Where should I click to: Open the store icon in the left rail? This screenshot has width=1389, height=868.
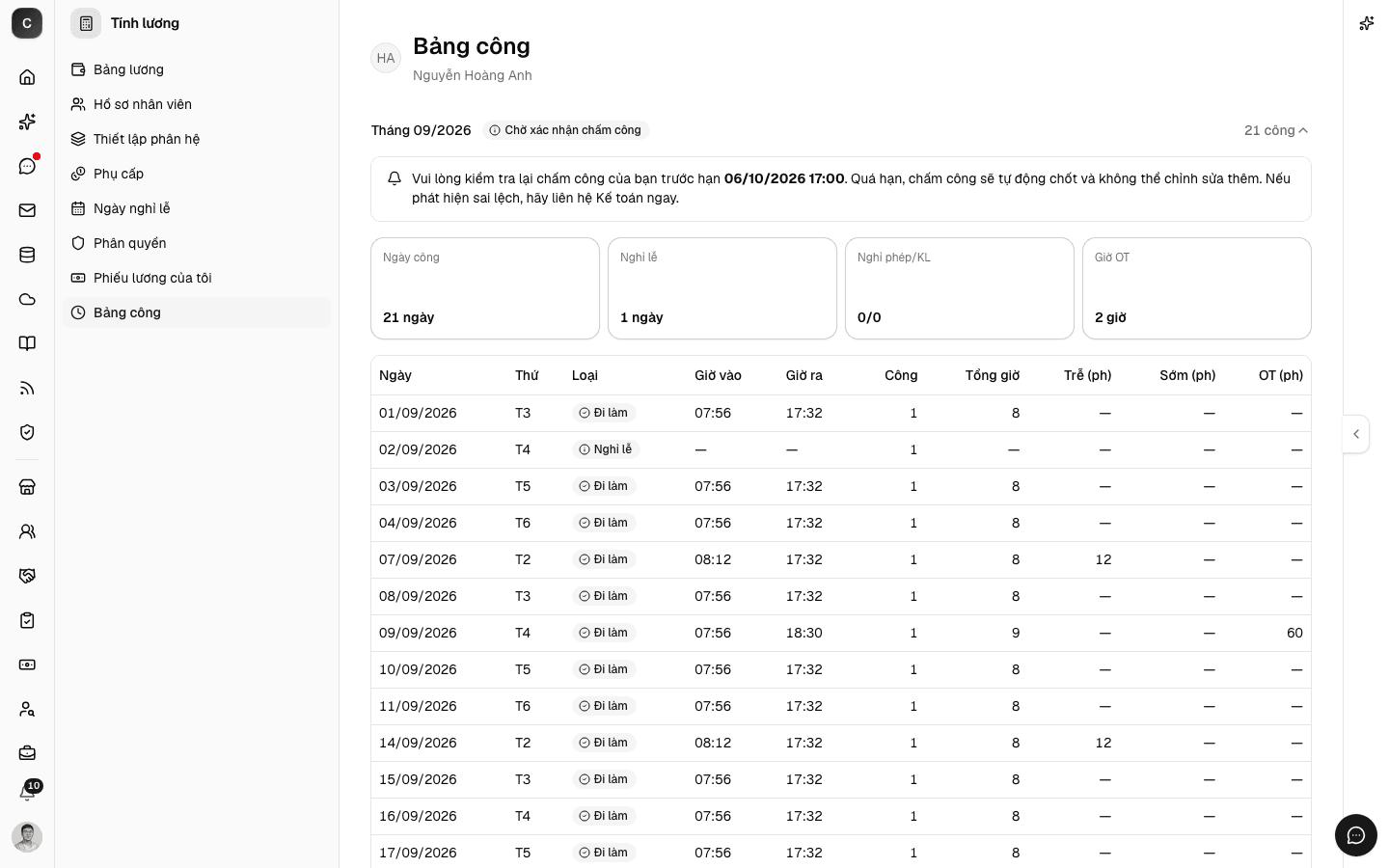click(x=27, y=487)
